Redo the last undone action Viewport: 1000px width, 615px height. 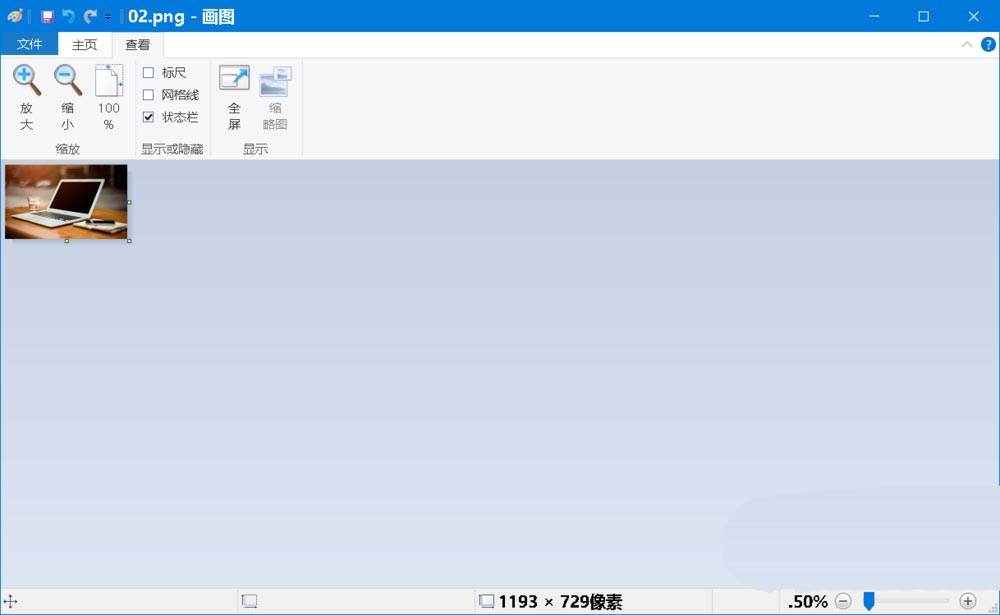tap(90, 17)
